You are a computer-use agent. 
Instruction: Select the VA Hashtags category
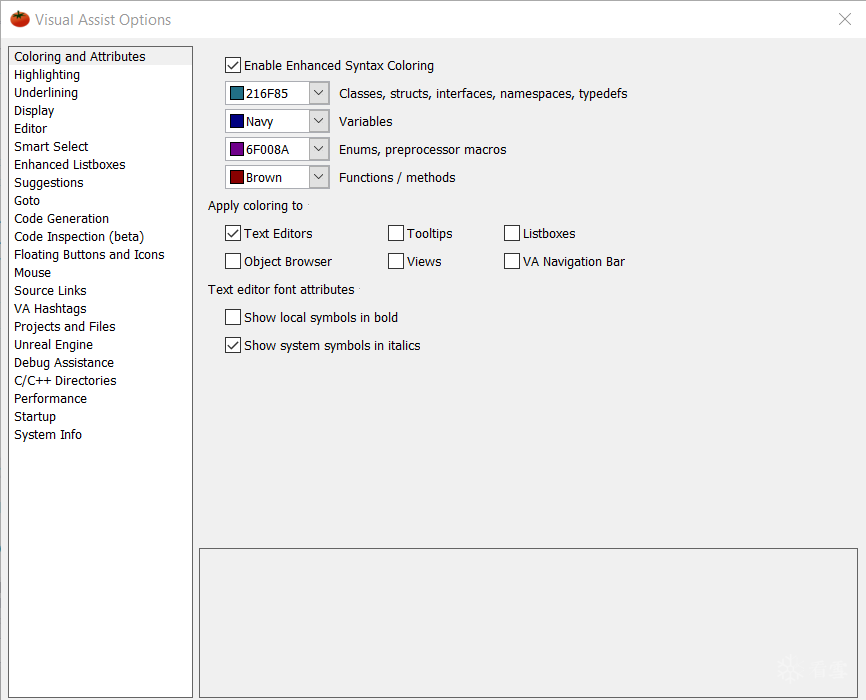tap(50, 308)
